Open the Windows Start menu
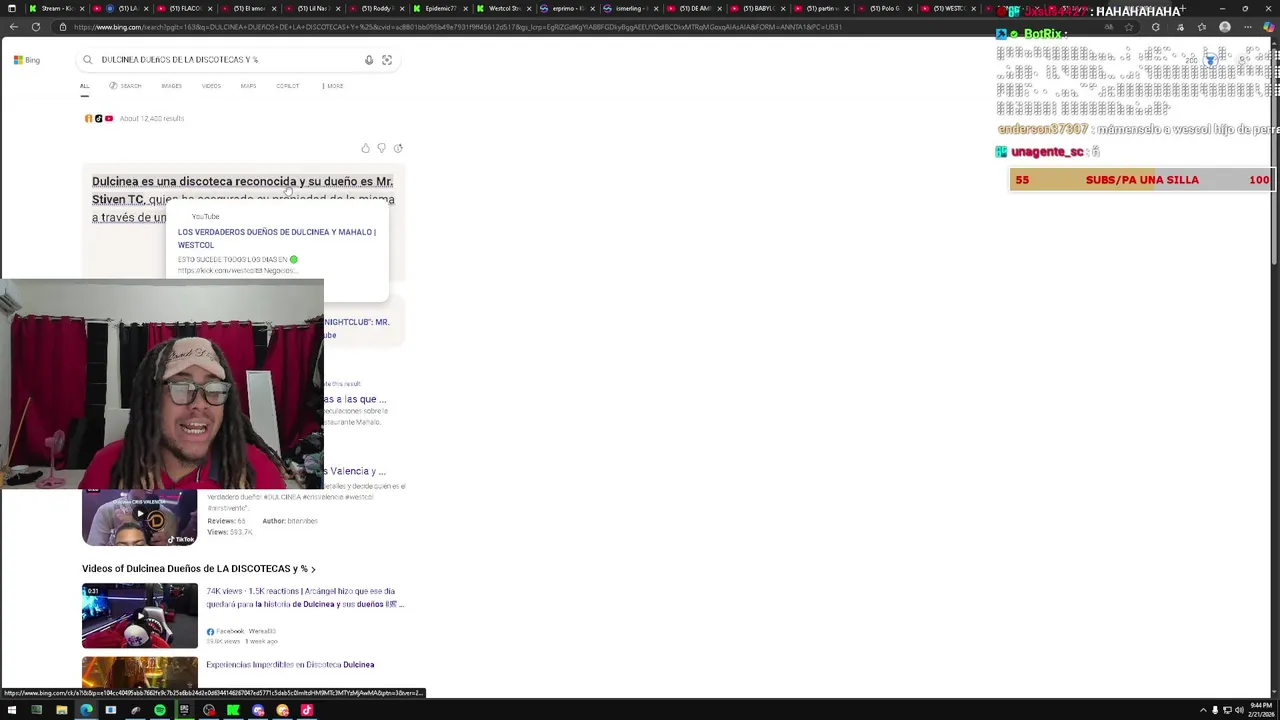The width and height of the screenshot is (1280, 720). coord(12,710)
